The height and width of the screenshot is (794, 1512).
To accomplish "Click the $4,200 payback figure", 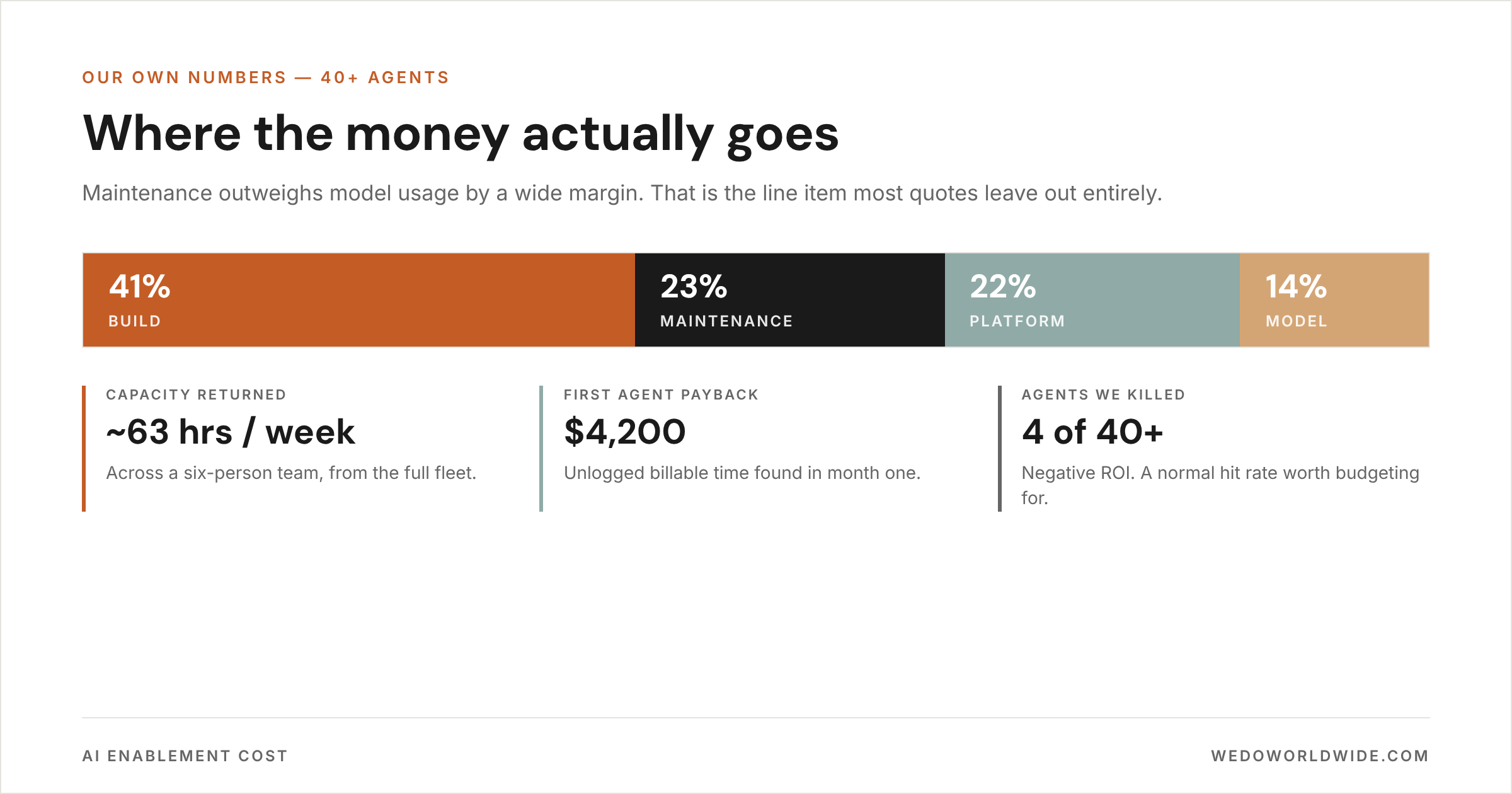I will coord(624,432).
